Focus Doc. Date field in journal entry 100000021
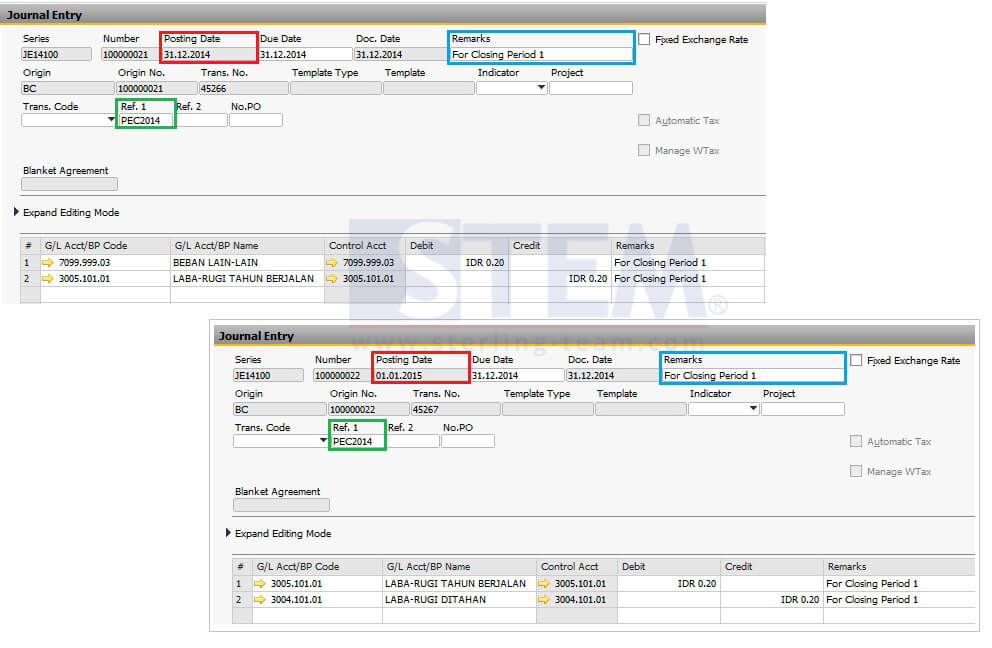The image size is (992, 648). point(400,54)
